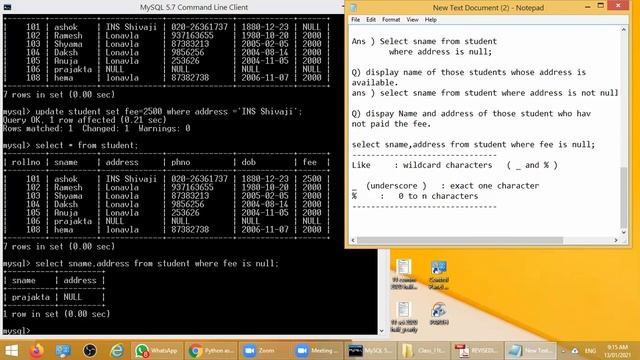Click the fee value '2500' for ashok
Viewport: 640px width, 360px height.
pyautogui.click(x=312, y=179)
